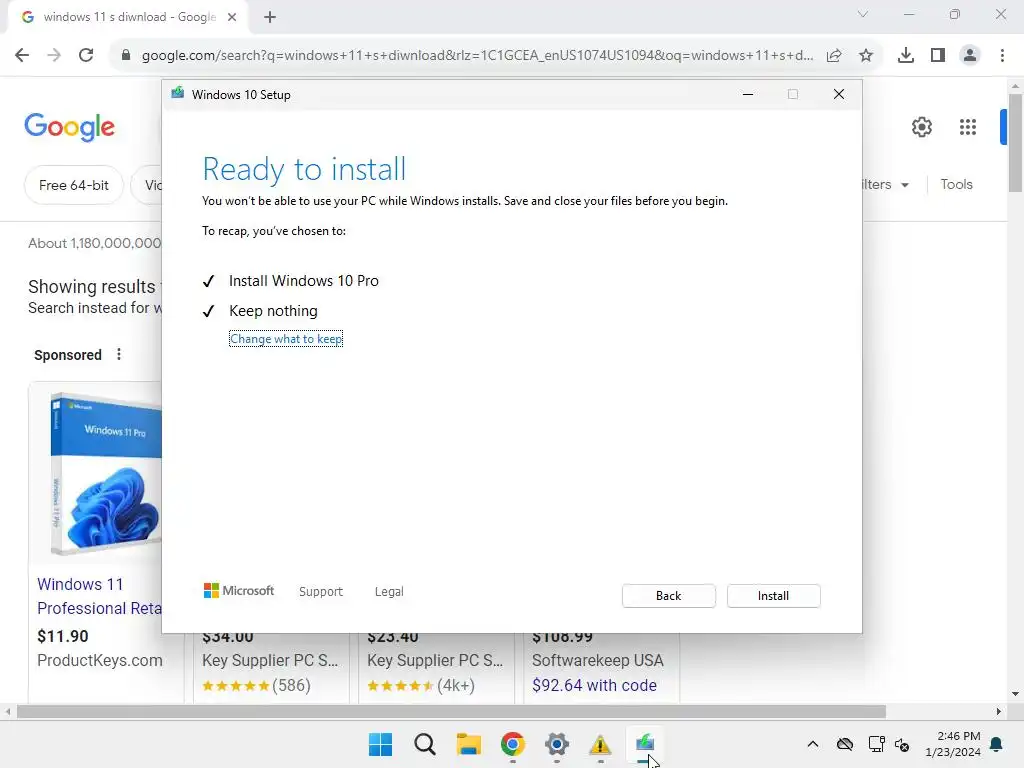This screenshot has width=1024, height=768.
Task: Open a new Chrome tab with plus button
Action: (x=270, y=17)
